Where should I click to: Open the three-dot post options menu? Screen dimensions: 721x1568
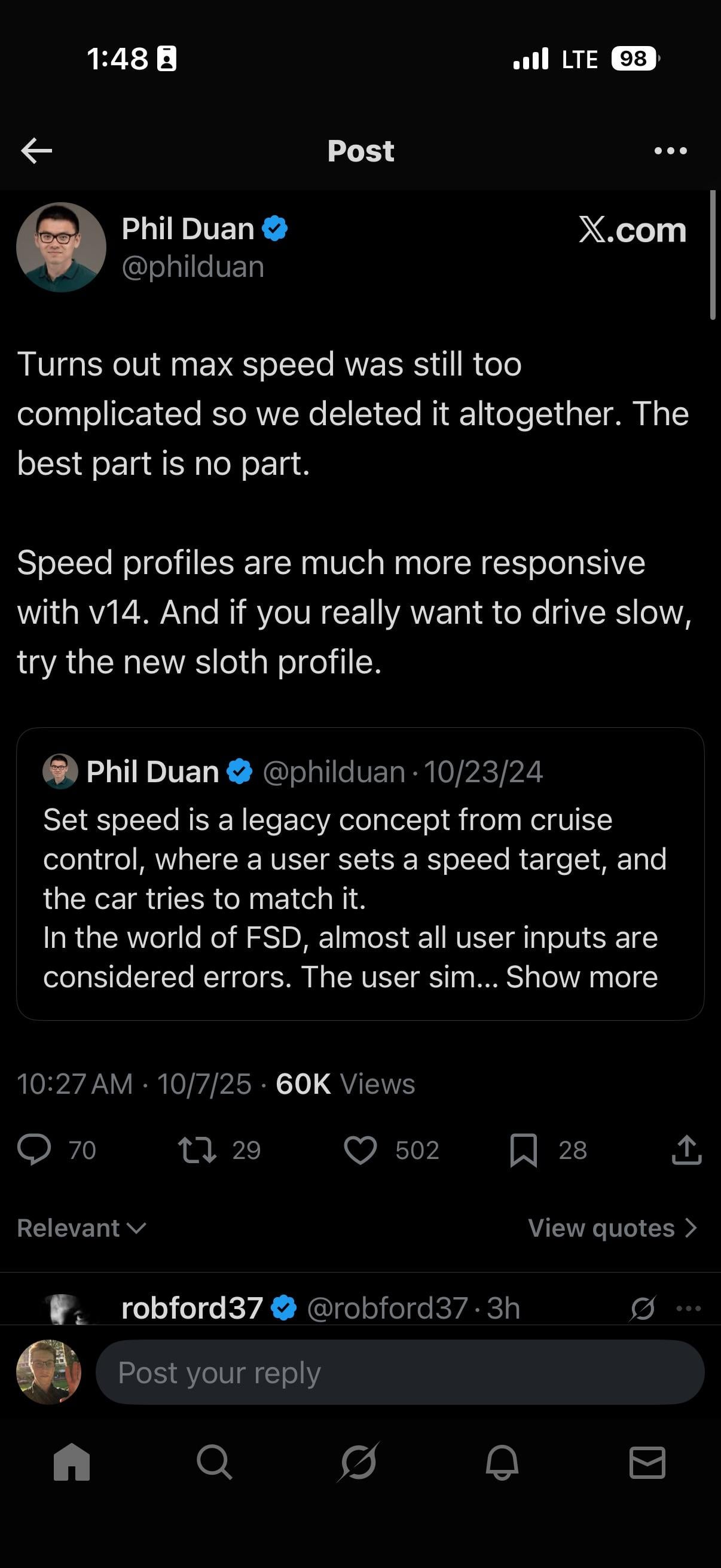point(671,151)
